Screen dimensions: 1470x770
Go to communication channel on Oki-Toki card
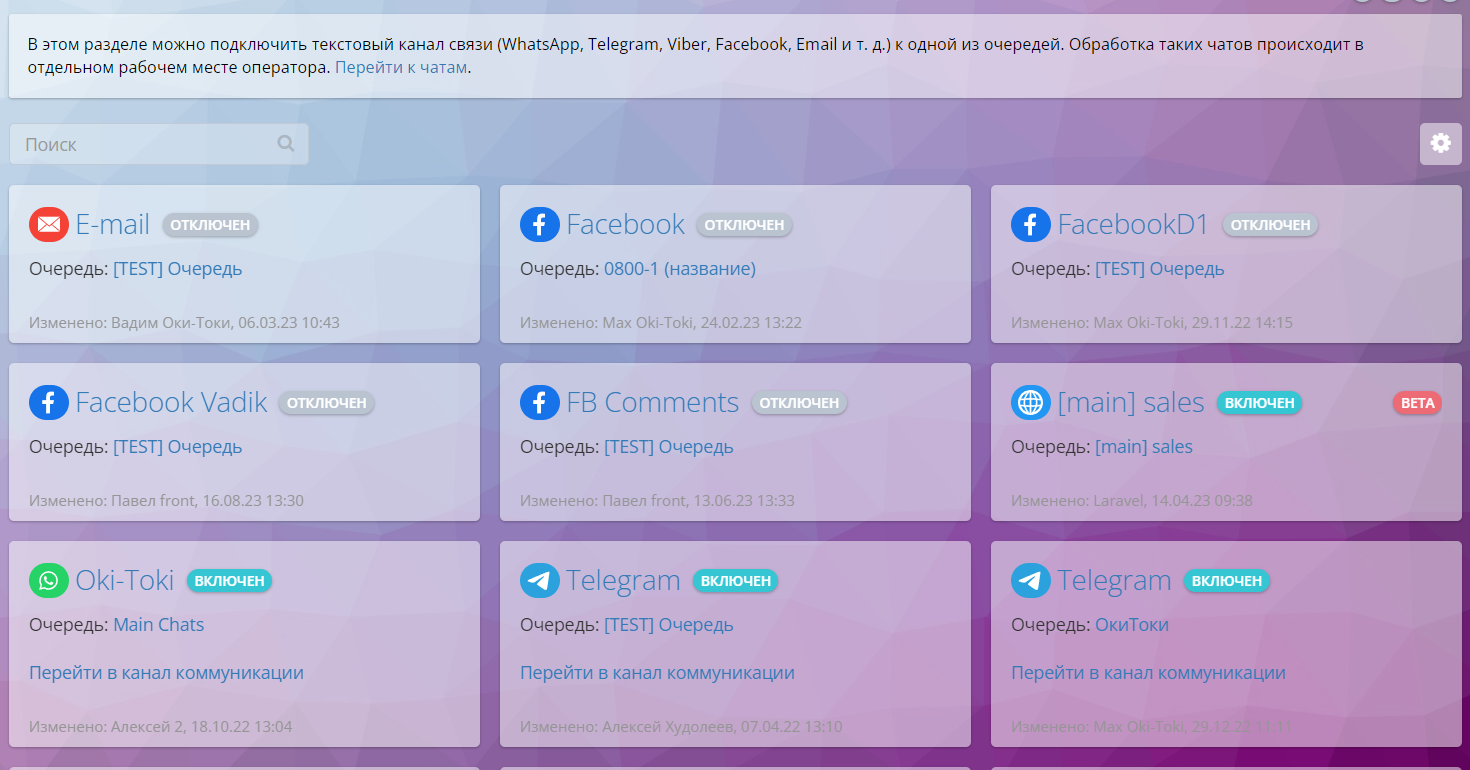tap(166, 672)
